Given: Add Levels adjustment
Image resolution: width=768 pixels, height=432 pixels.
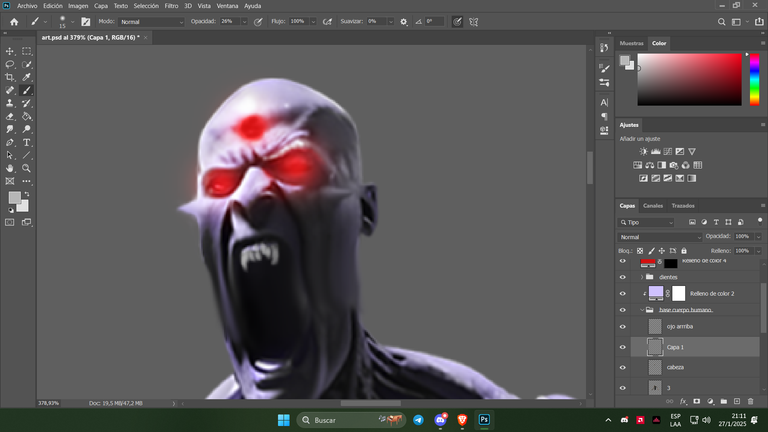Looking at the screenshot, I should [655, 151].
